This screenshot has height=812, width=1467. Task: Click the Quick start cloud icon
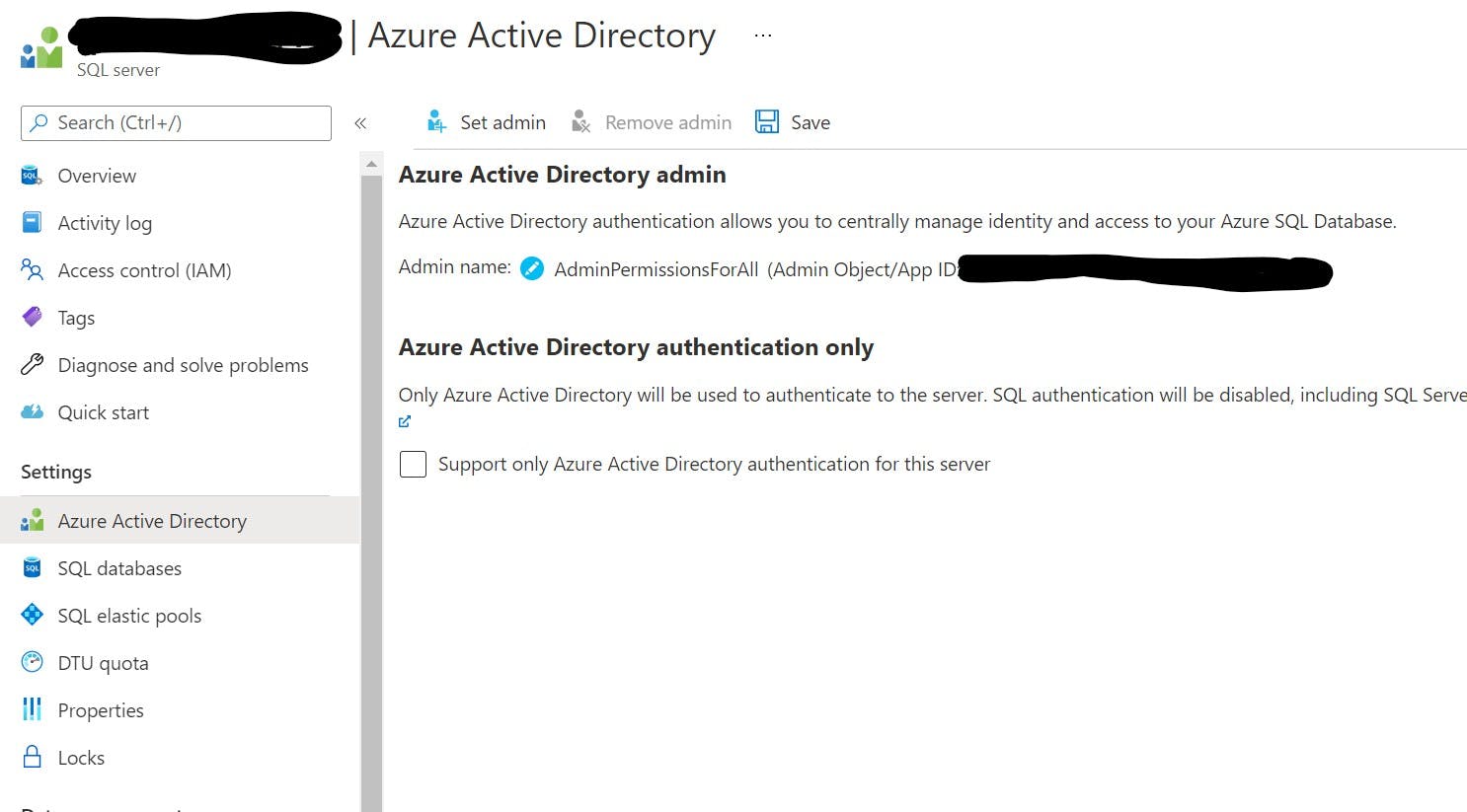tap(32, 411)
